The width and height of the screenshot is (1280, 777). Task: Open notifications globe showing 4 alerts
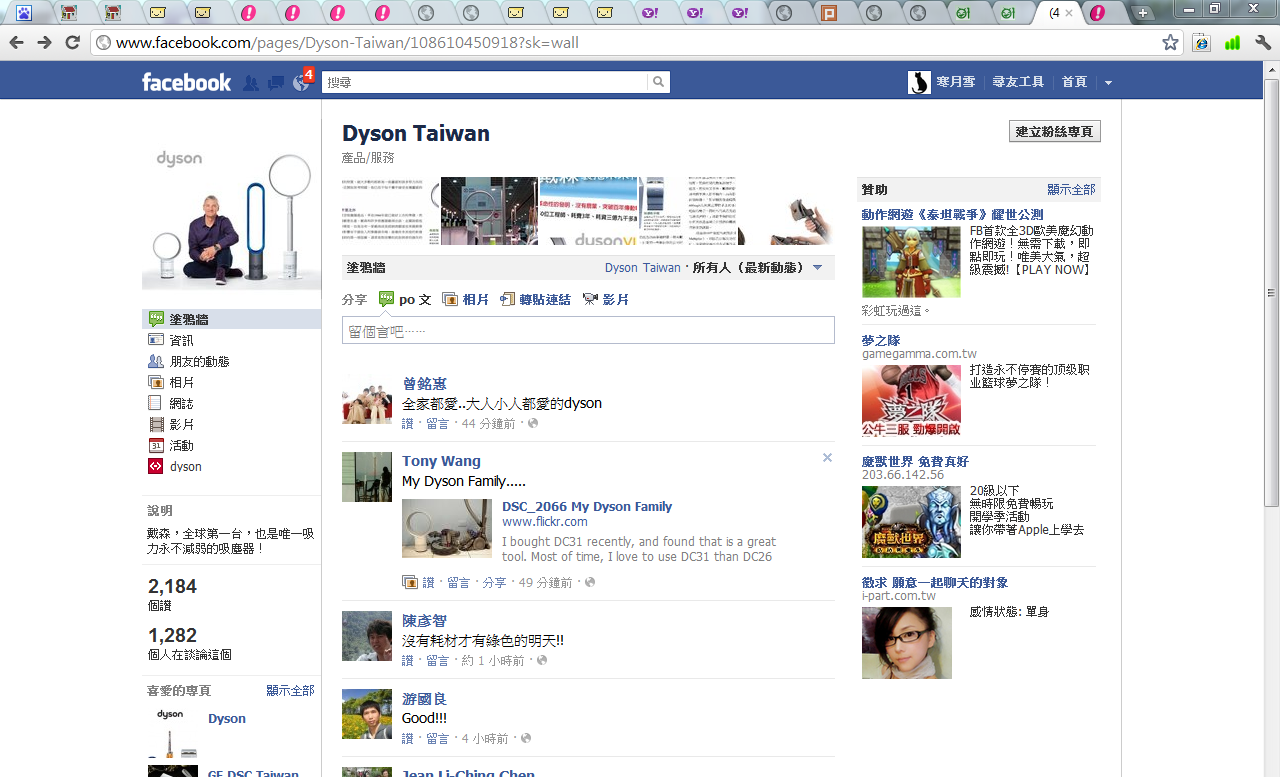click(302, 82)
